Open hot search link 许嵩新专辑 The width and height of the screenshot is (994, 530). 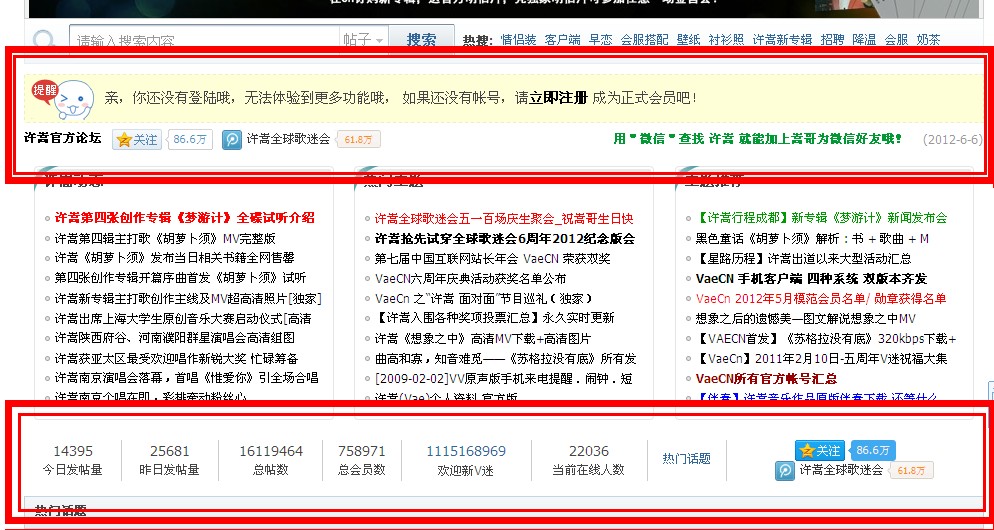pos(782,39)
